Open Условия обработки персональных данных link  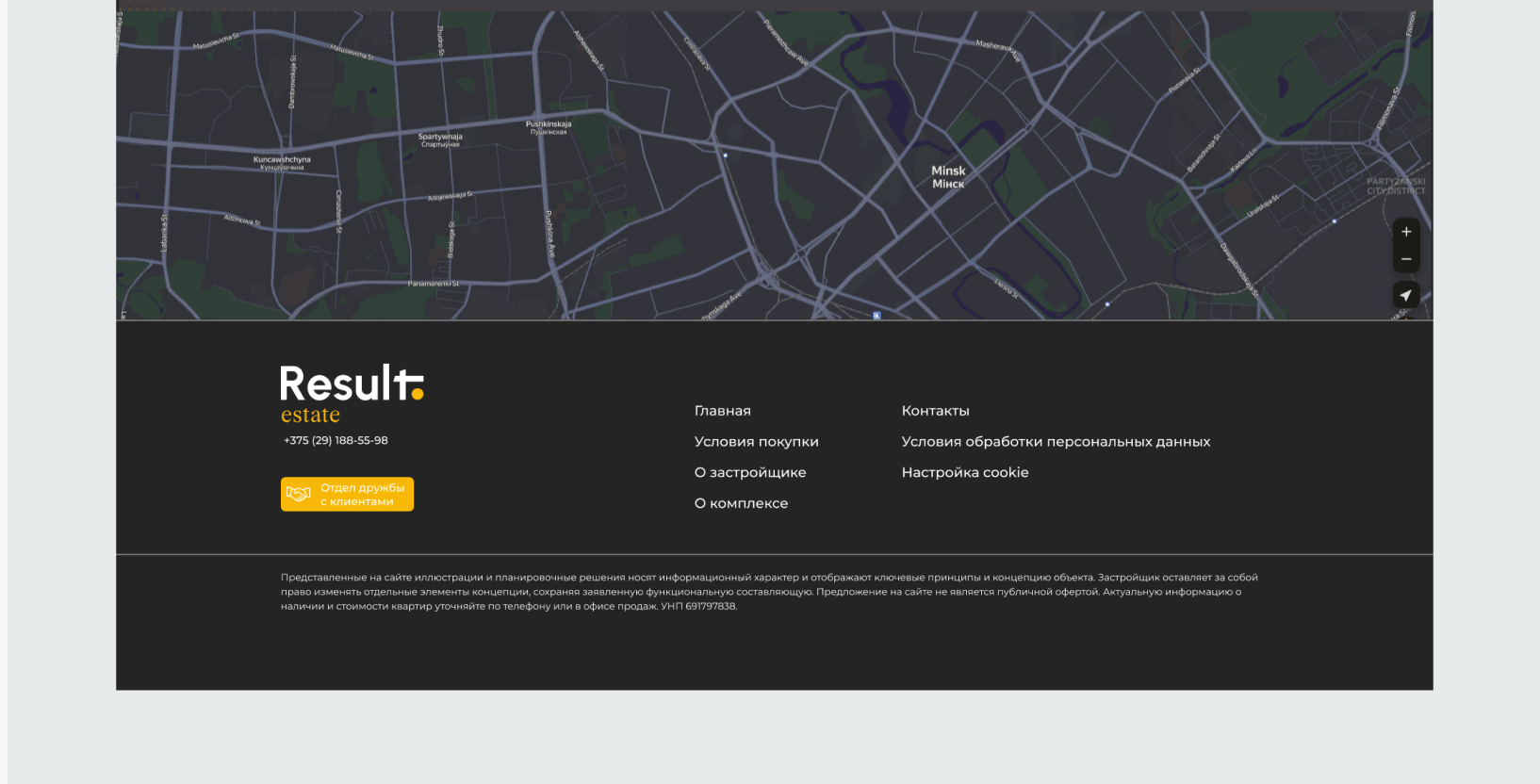click(x=1056, y=442)
